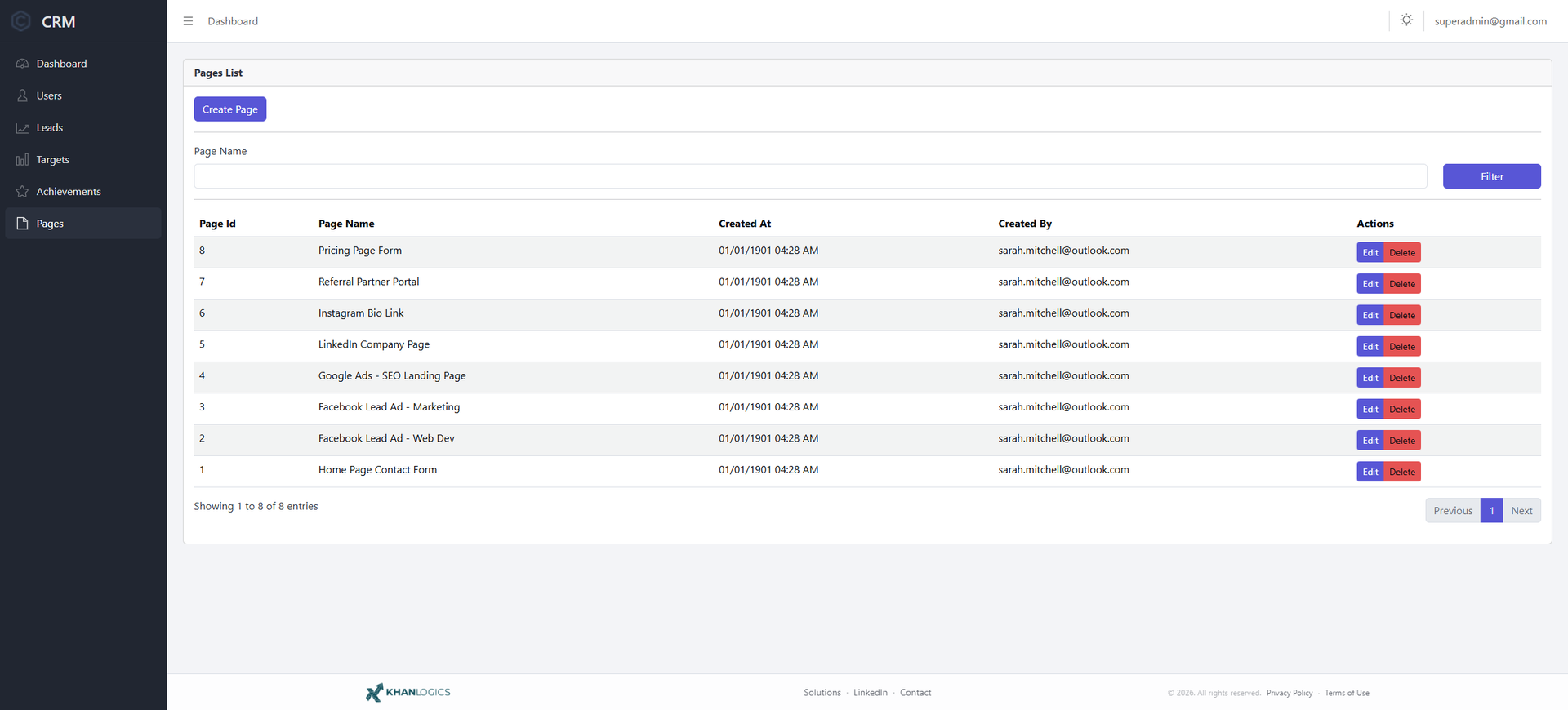Open the Leads section

click(83, 127)
